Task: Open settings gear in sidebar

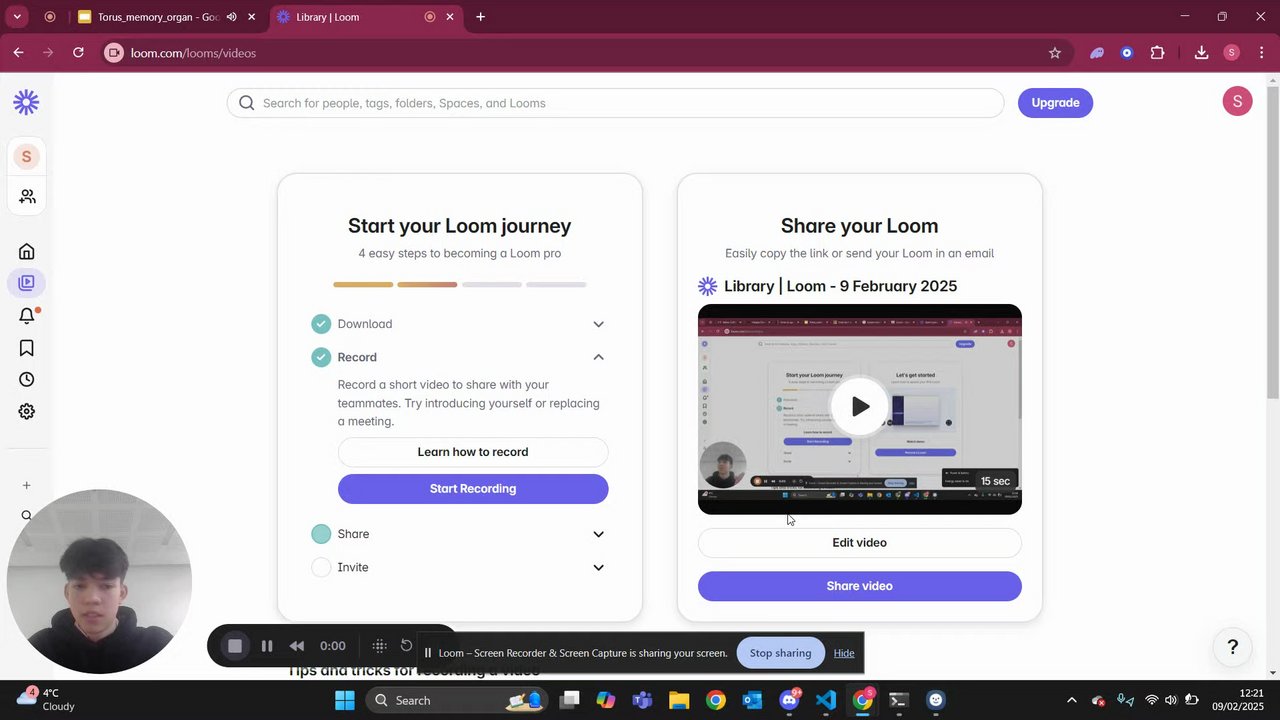Action: [27, 412]
